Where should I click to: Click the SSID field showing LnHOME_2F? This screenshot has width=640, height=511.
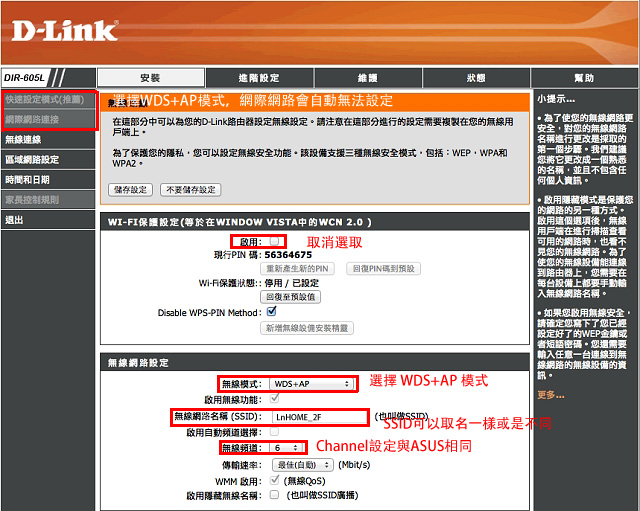pos(320,417)
